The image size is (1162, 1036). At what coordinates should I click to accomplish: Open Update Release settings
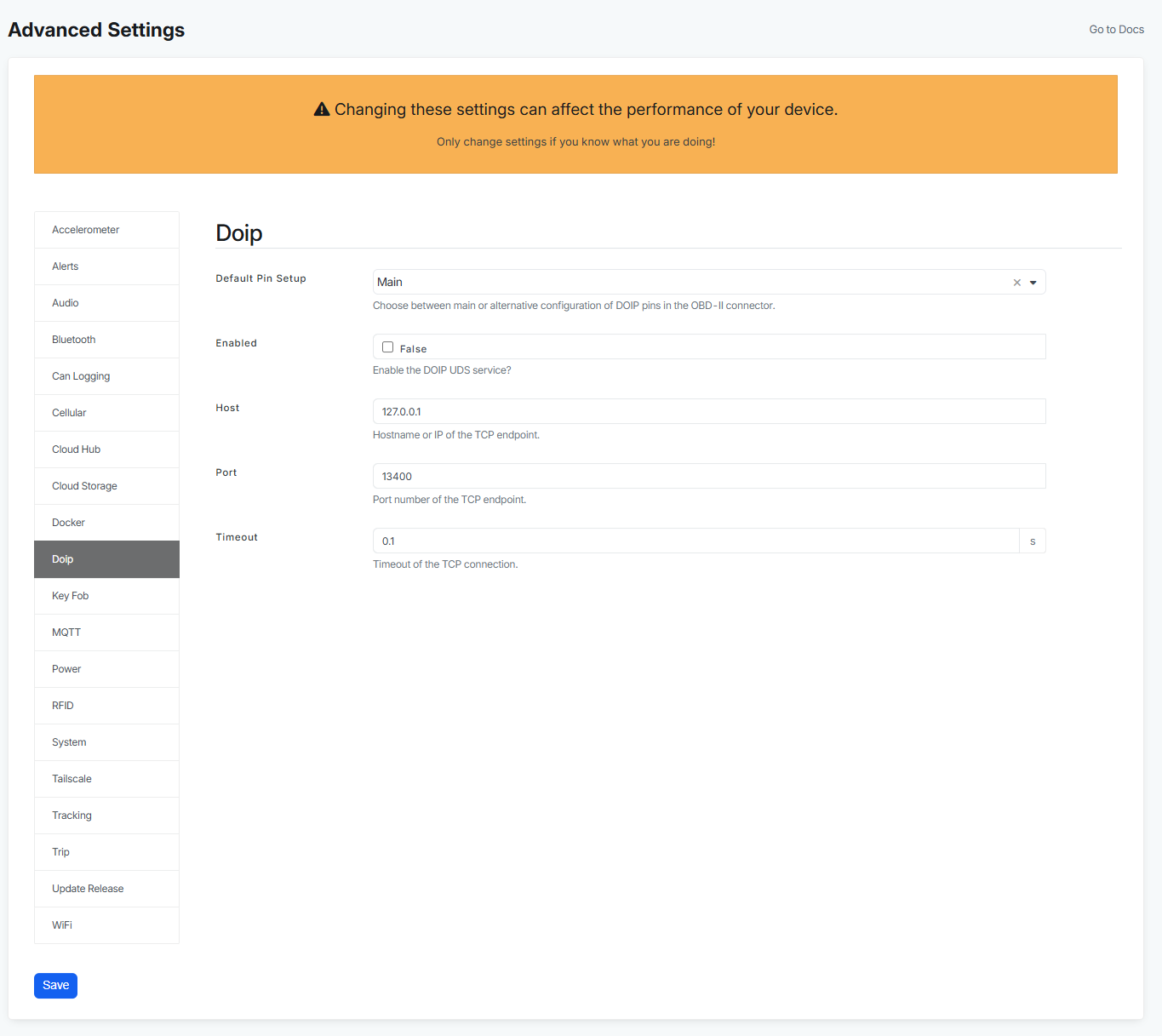click(106, 889)
